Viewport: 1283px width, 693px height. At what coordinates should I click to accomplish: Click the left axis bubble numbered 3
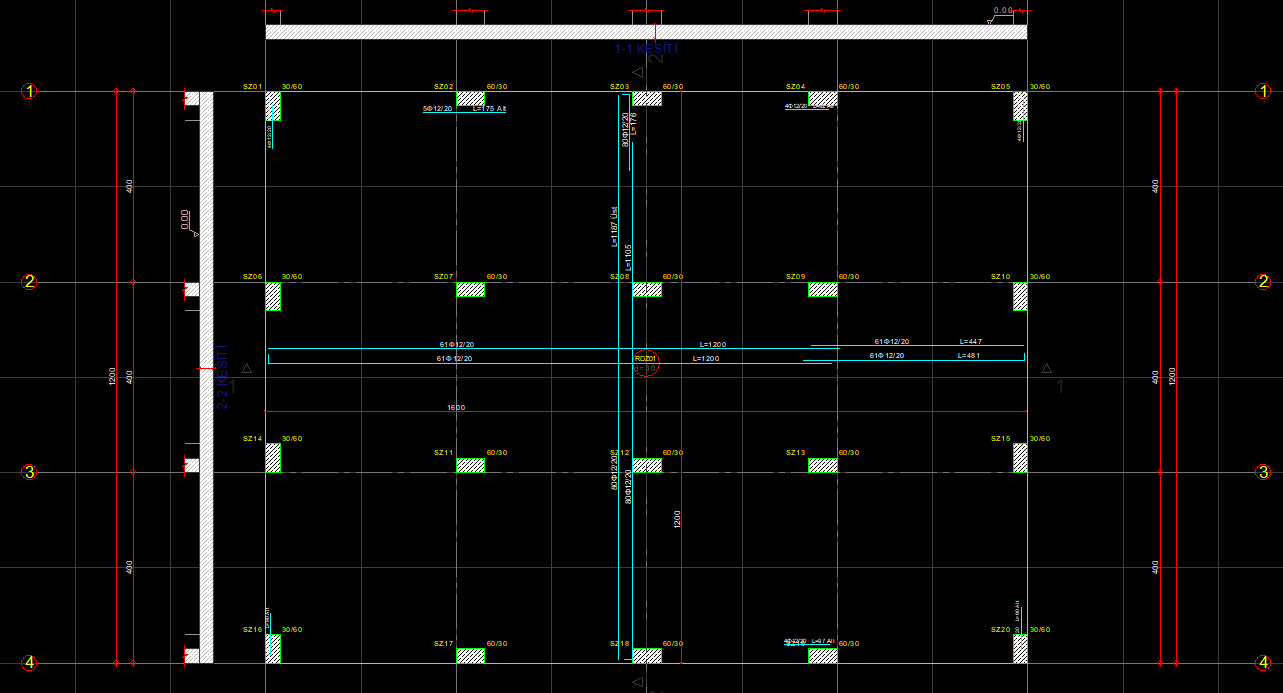point(29,472)
